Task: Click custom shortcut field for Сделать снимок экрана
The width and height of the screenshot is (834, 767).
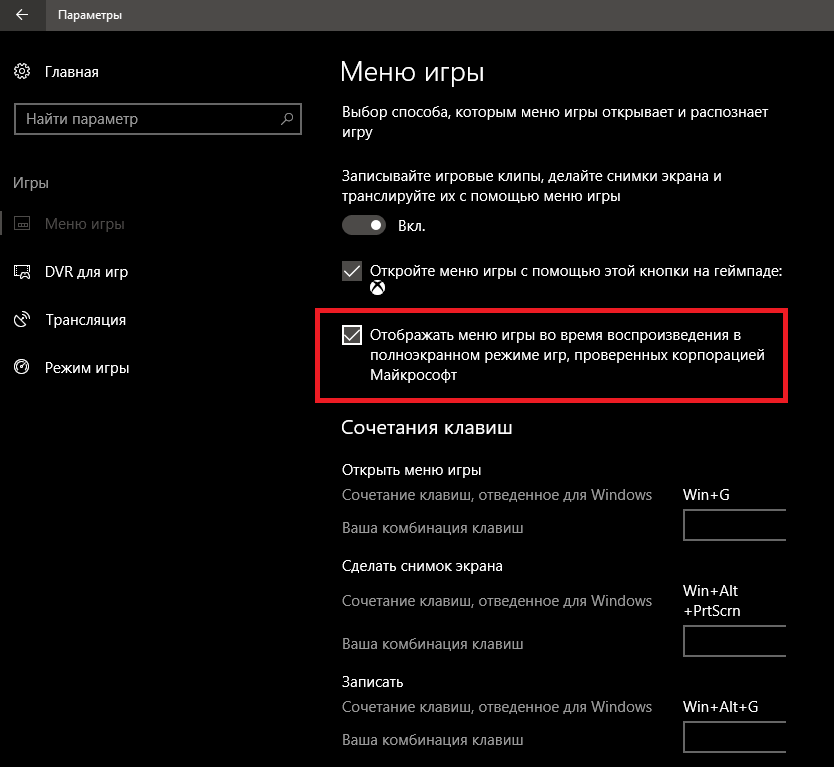Action: [x=734, y=642]
